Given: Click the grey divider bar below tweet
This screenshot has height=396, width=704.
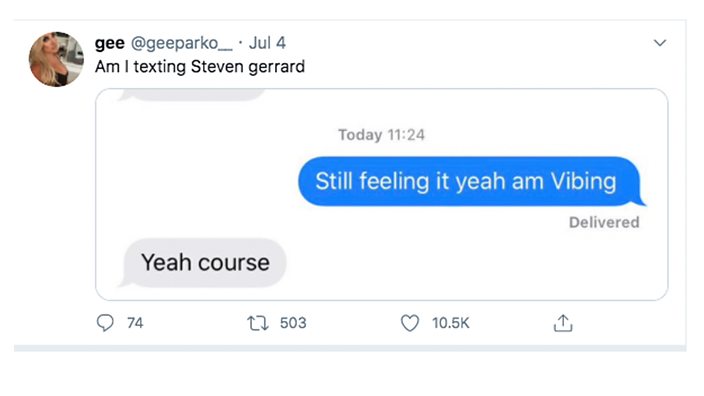Looking at the screenshot, I should click(x=350, y=348).
